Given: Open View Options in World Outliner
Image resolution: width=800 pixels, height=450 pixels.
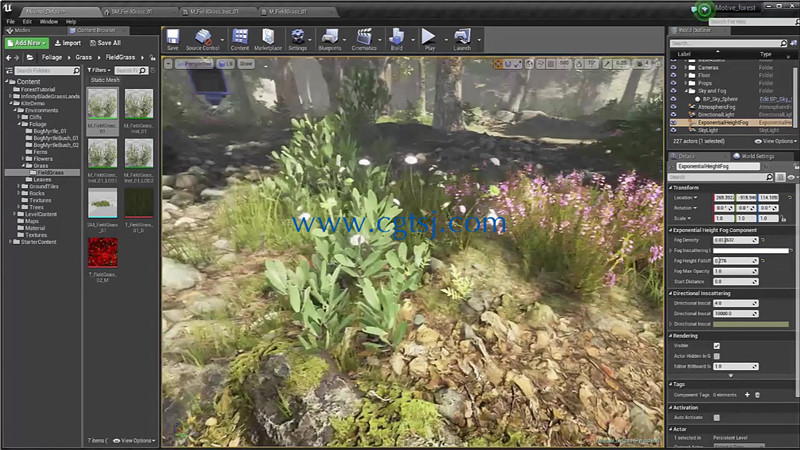Looking at the screenshot, I should 776,141.
